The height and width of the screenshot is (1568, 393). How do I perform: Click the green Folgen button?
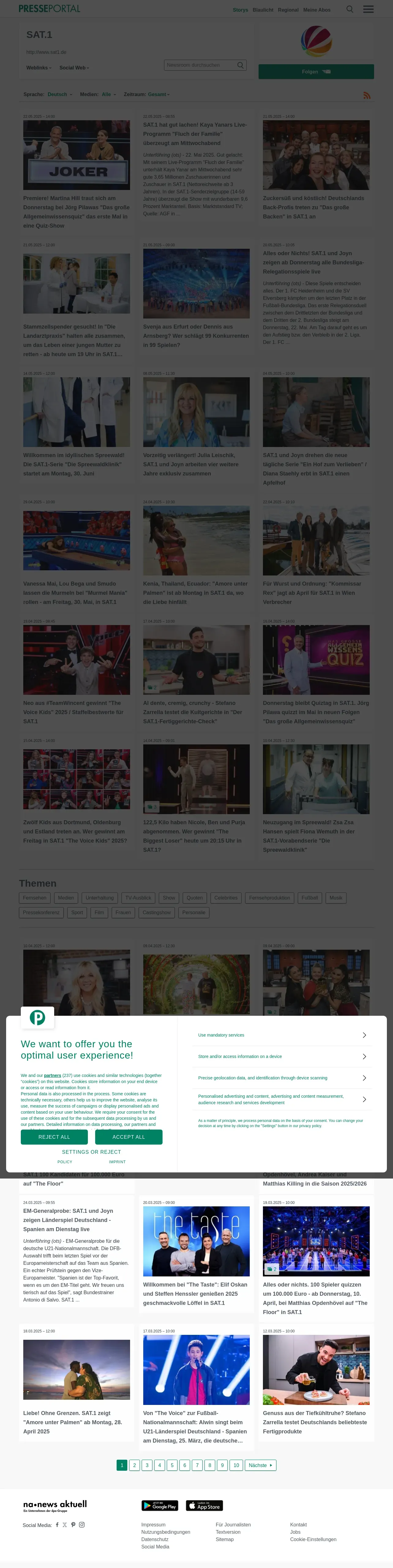pos(316,72)
